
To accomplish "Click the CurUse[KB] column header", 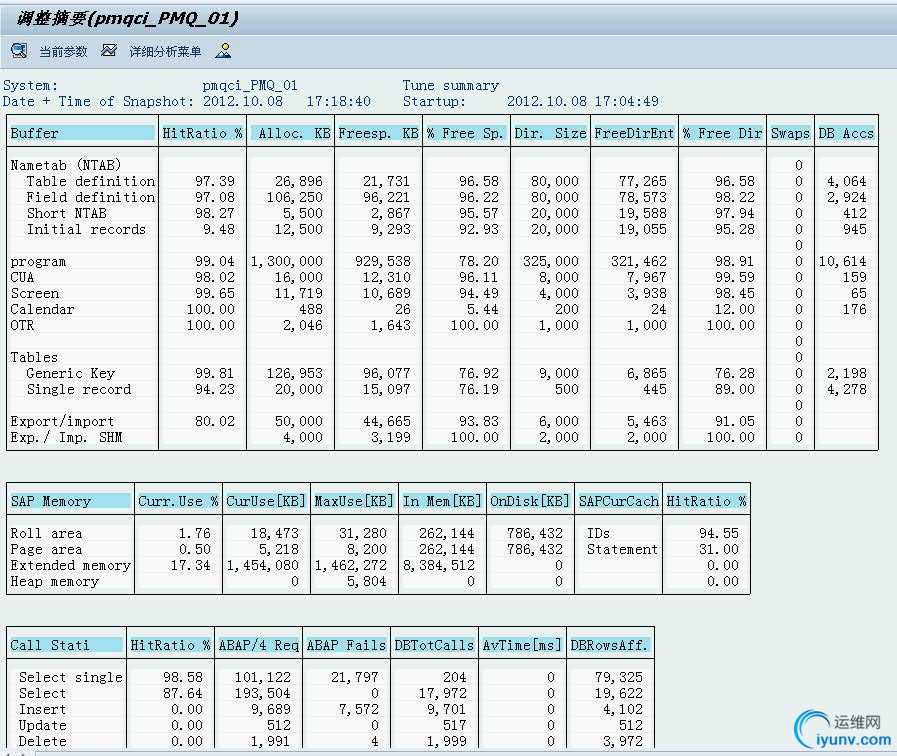I will pos(266,502).
